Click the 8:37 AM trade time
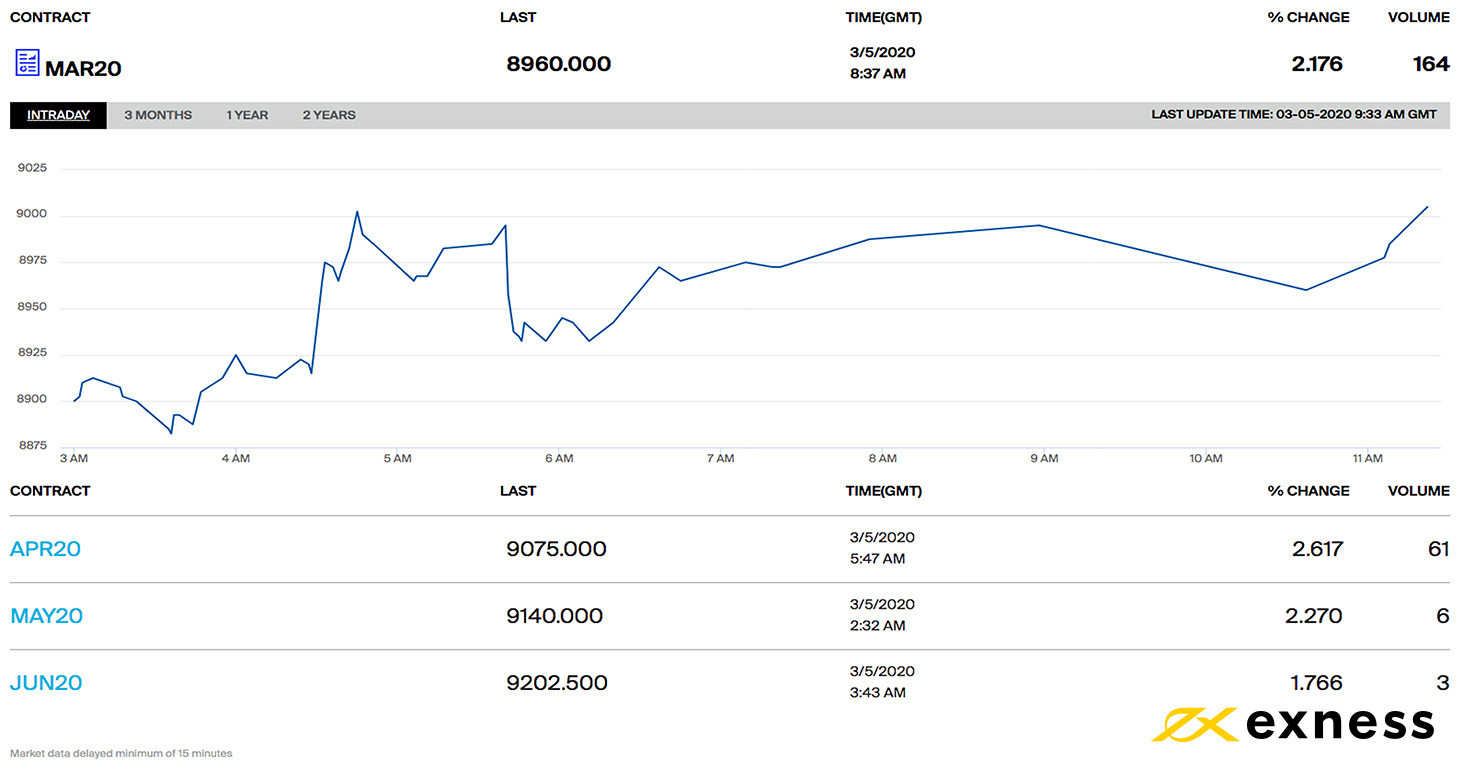The image size is (1463, 768). point(878,74)
